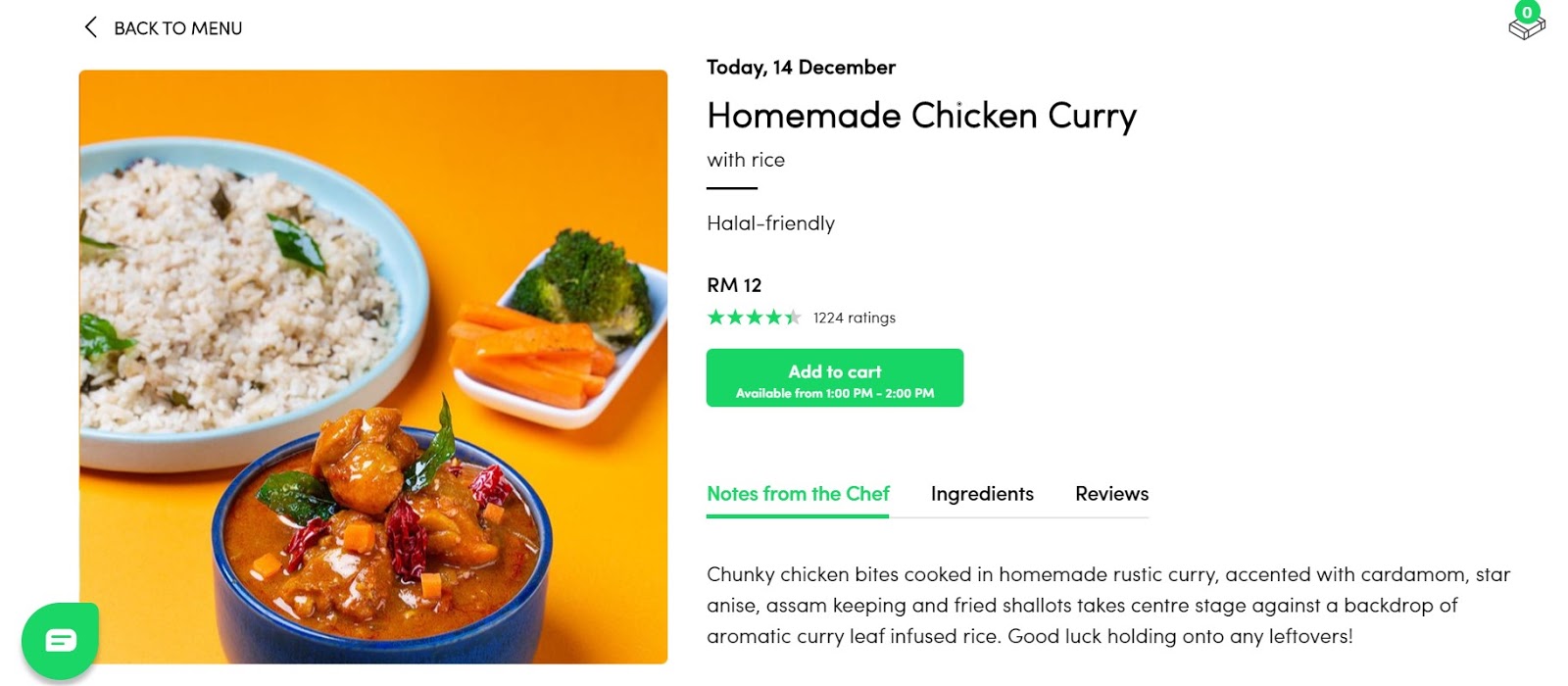Image resolution: width=1568 pixels, height=686 pixels.
Task: Click the middle third rating star
Action: click(x=755, y=318)
